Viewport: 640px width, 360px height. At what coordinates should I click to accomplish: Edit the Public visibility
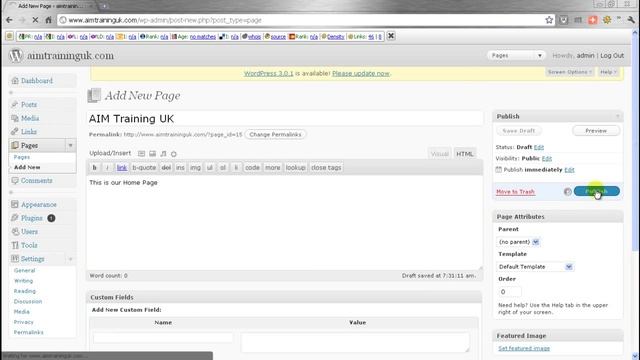[547, 159]
